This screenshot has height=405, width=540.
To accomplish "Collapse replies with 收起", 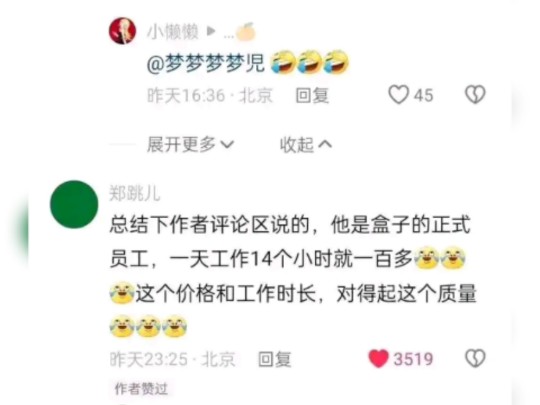I will (306, 145).
